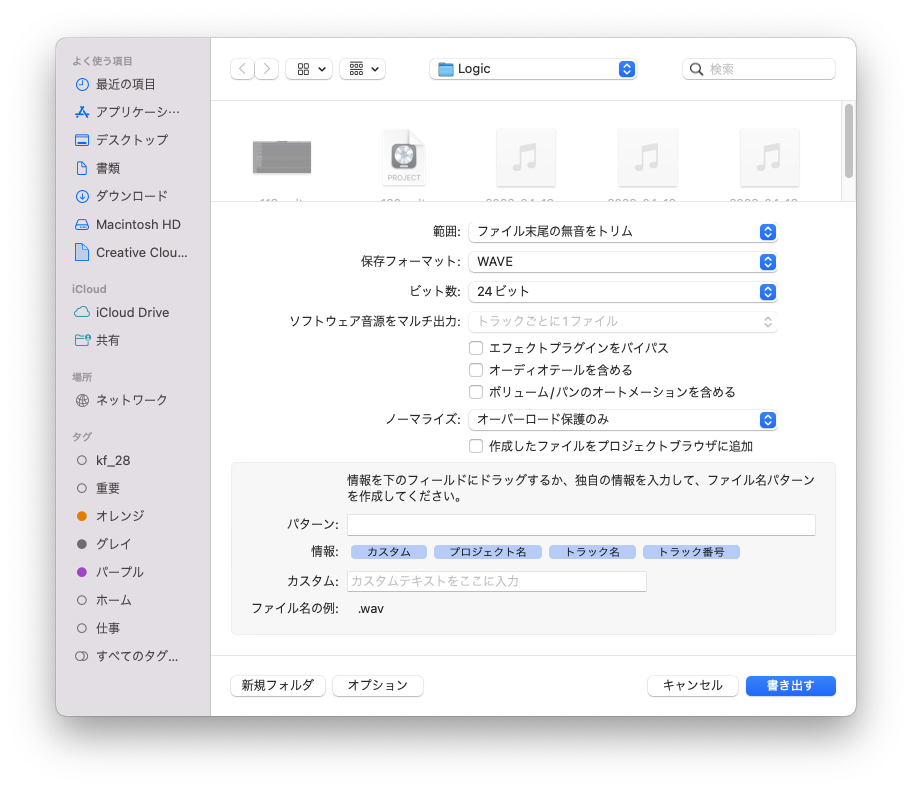Image resolution: width=912 pixels, height=790 pixels.
Task: Select the PROJECT file thumbnail
Action: pyautogui.click(x=404, y=158)
